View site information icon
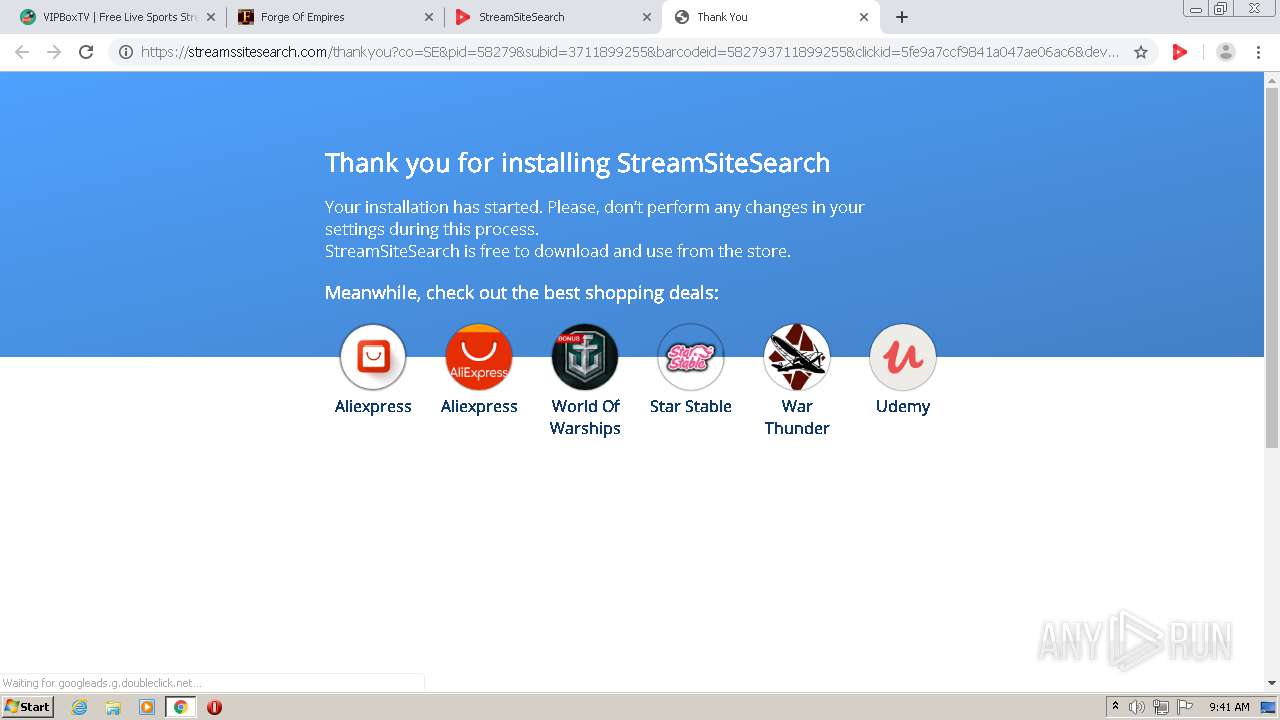 tap(126, 52)
